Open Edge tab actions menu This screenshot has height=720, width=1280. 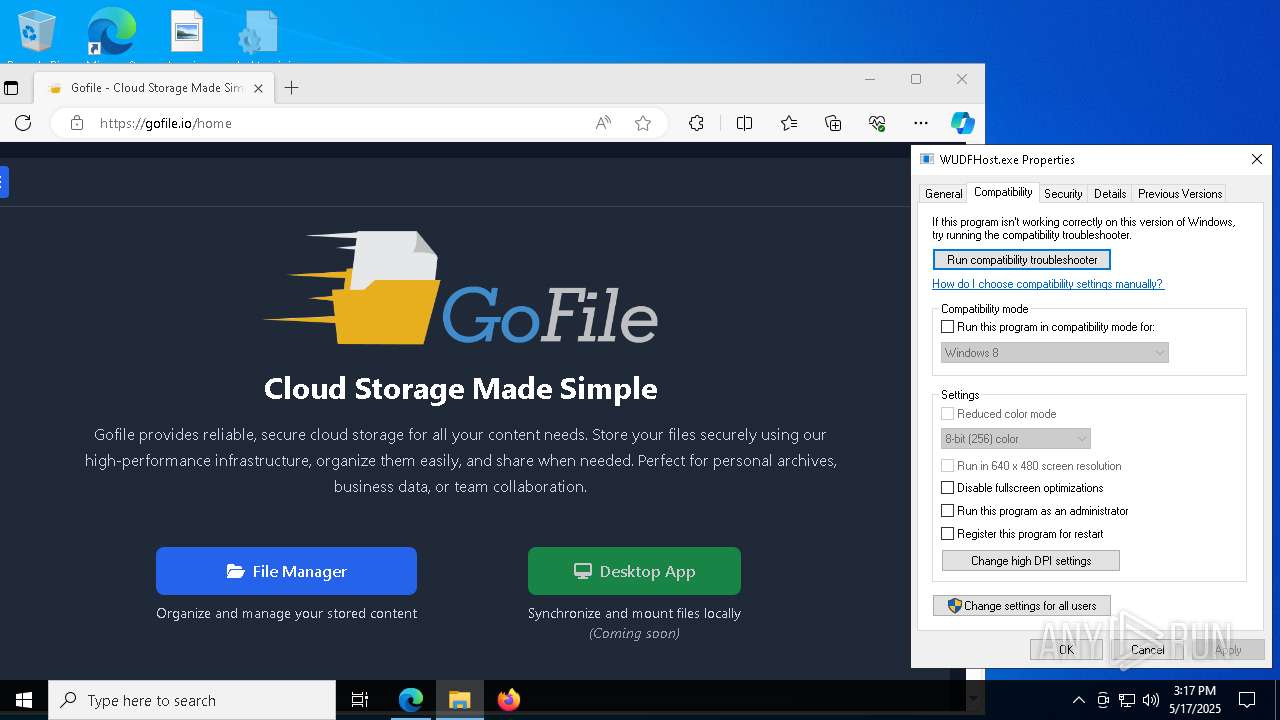click(x=11, y=88)
